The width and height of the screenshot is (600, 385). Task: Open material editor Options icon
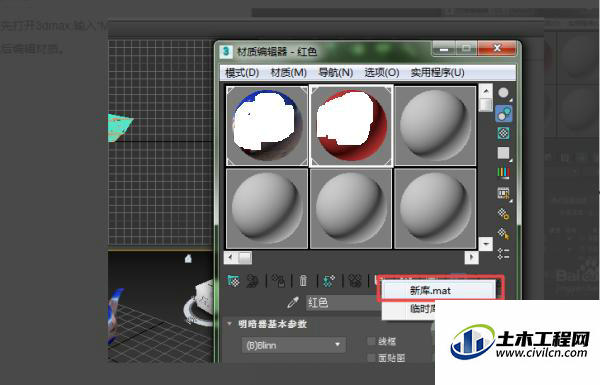click(x=504, y=214)
